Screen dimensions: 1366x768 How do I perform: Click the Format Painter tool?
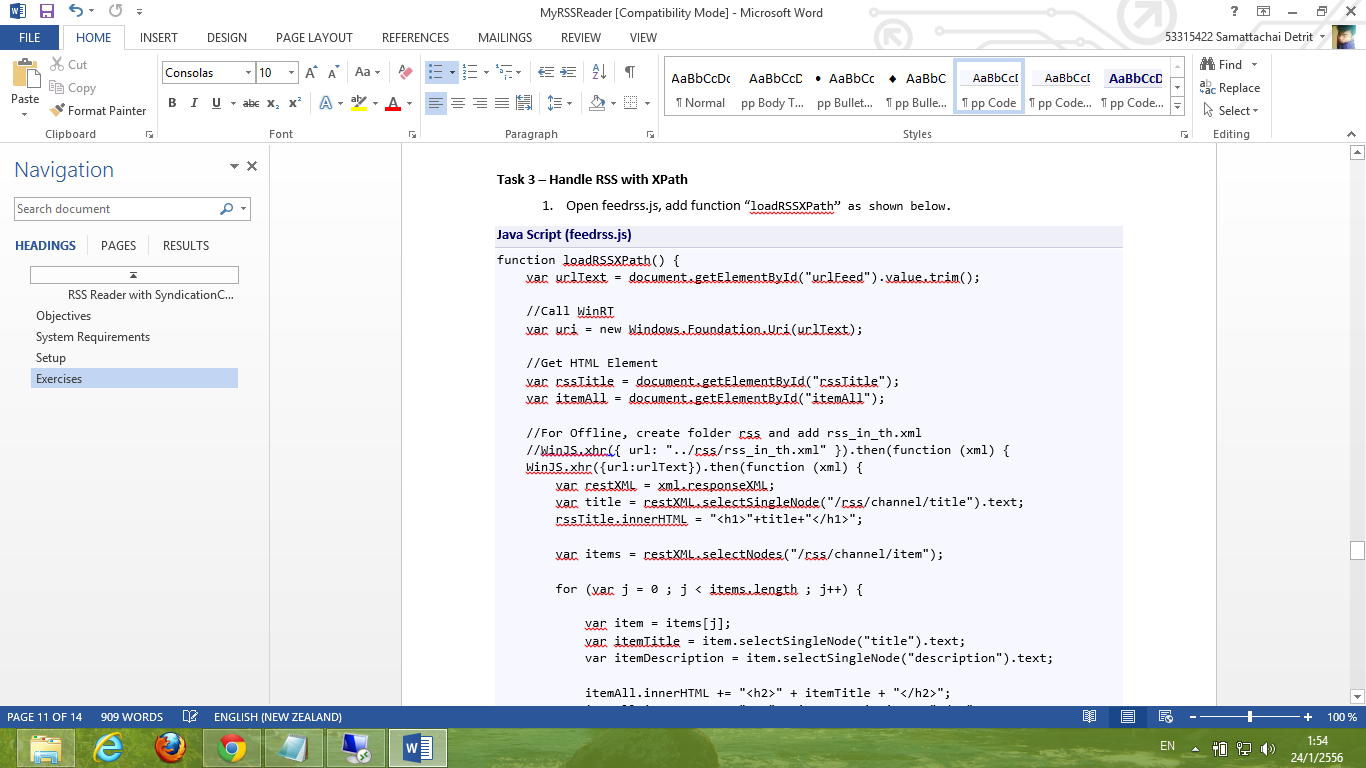tap(98, 111)
